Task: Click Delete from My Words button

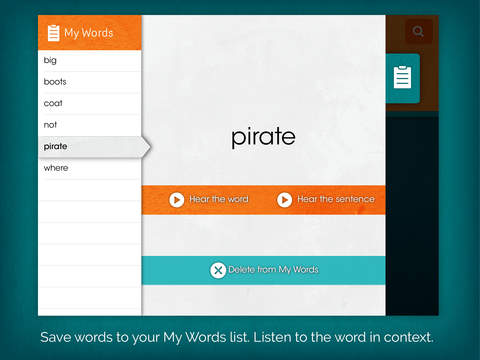Action: coord(264,270)
